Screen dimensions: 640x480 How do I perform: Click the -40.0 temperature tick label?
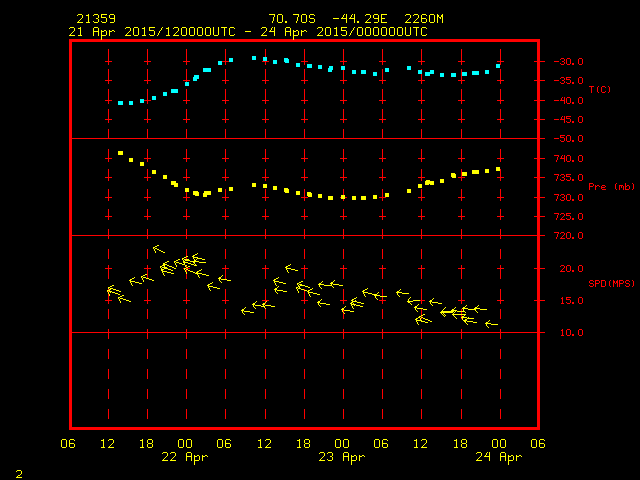click(568, 100)
